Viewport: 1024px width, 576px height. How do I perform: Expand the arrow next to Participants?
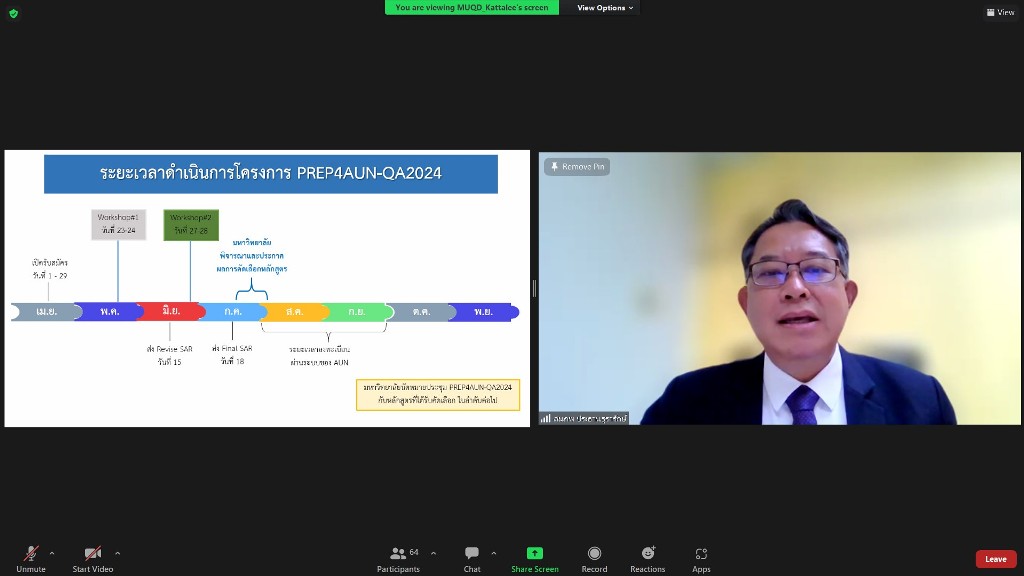pos(433,553)
